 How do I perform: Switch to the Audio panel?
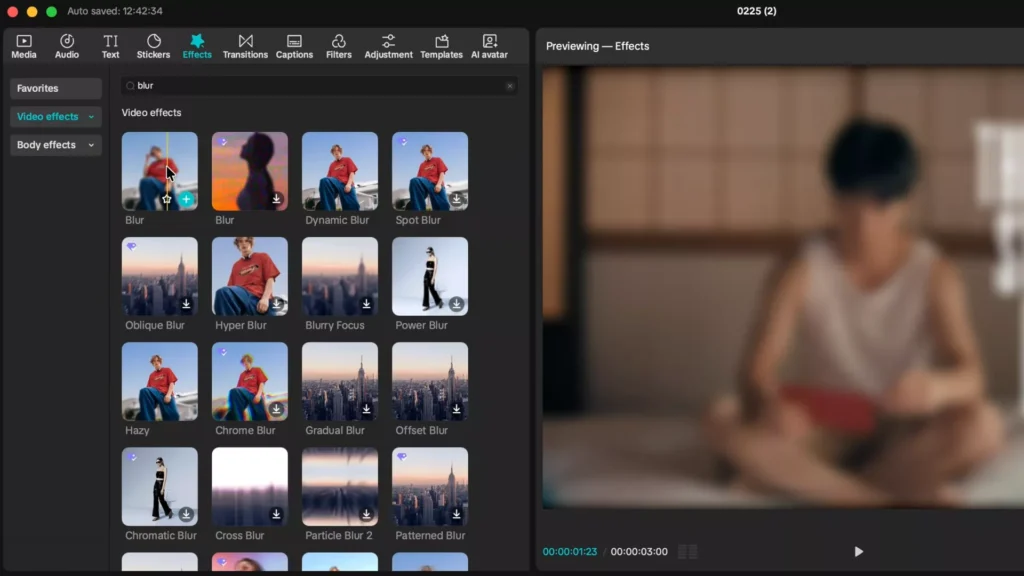click(x=66, y=45)
